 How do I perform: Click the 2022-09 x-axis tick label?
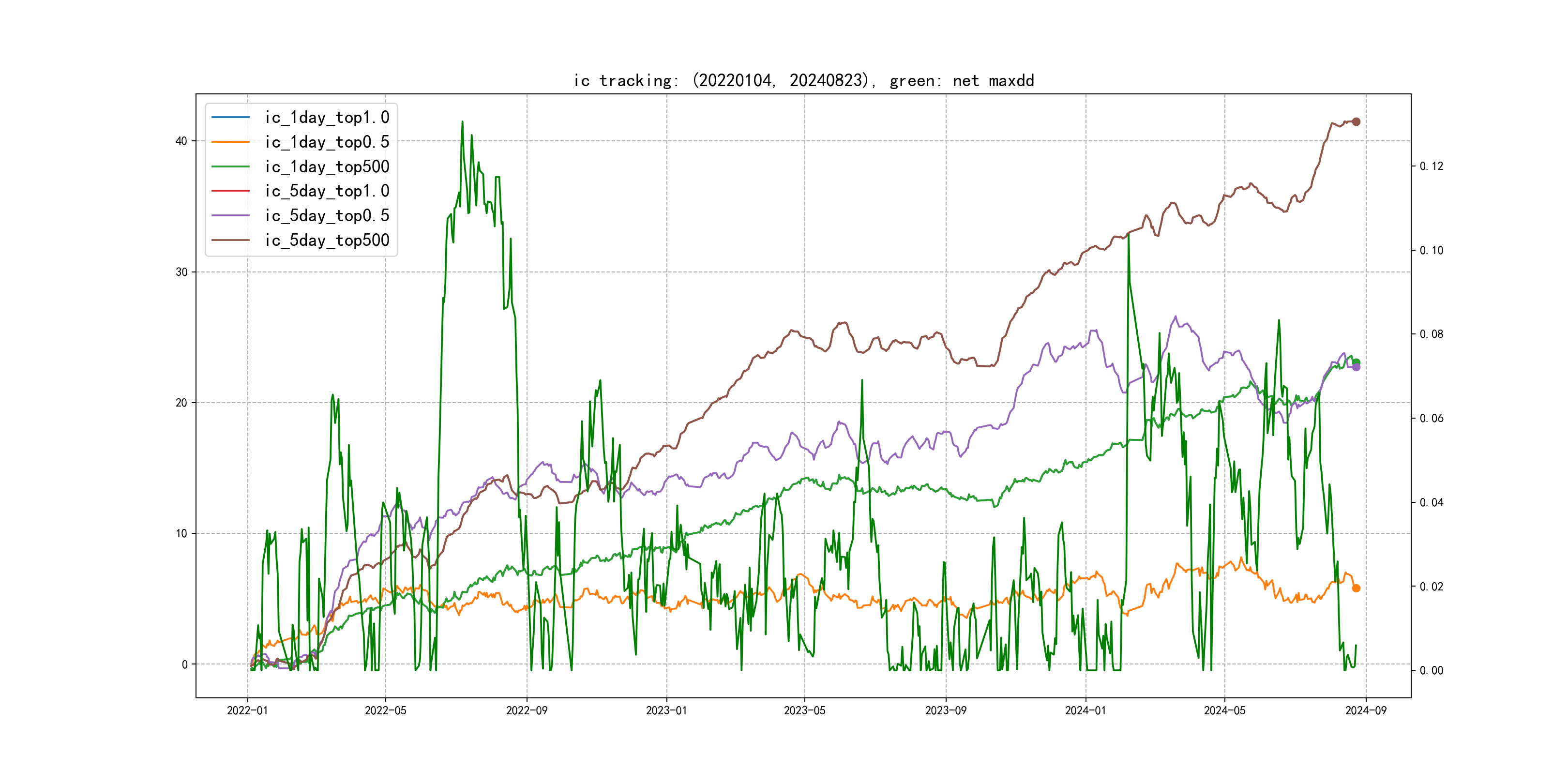pyautogui.click(x=527, y=710)
